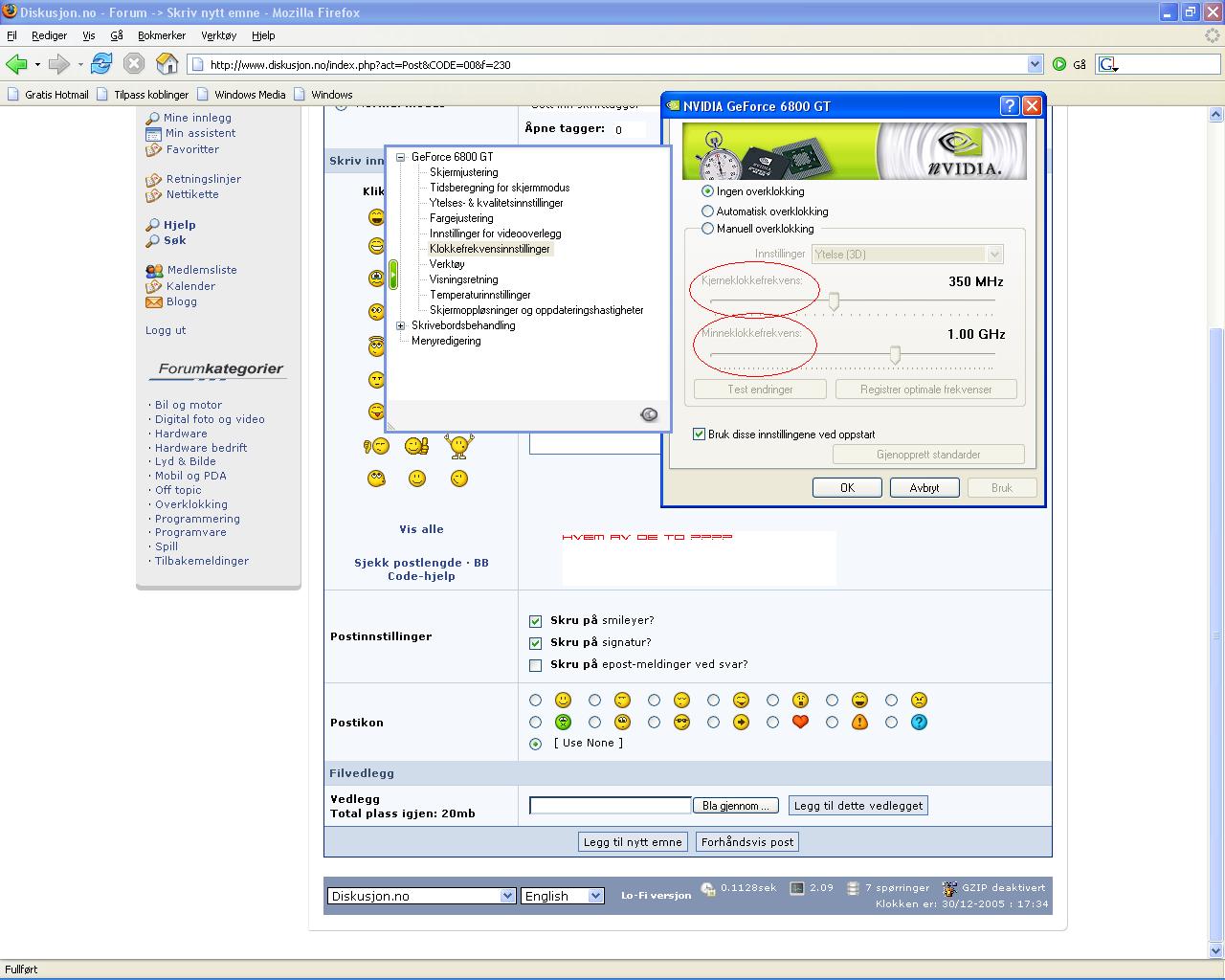This screenshot has width=1225, height=980.
Task: Click the green tab handle on settings tree
Action: 392,275
